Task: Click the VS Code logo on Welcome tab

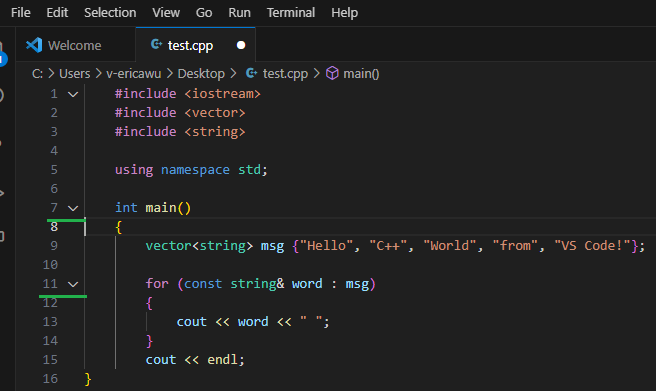Action: click(34, 45)
